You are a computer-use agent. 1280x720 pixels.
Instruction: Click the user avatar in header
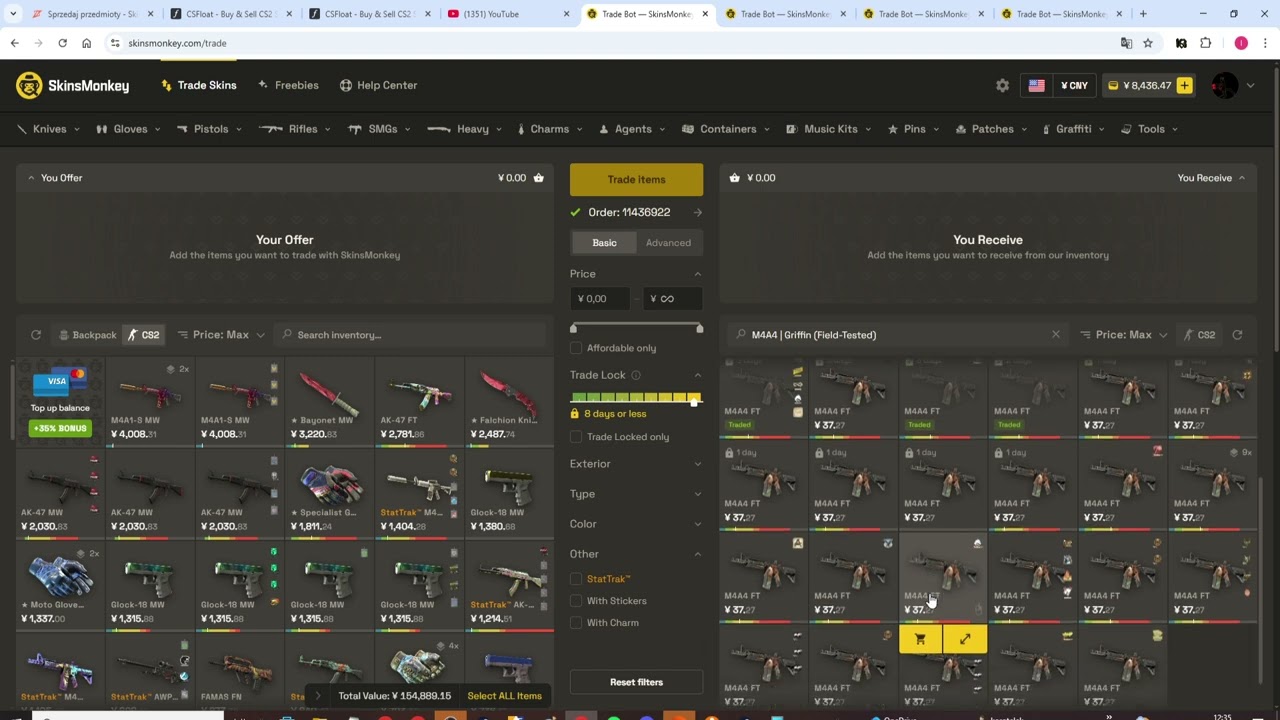[x=1224, y=85]
